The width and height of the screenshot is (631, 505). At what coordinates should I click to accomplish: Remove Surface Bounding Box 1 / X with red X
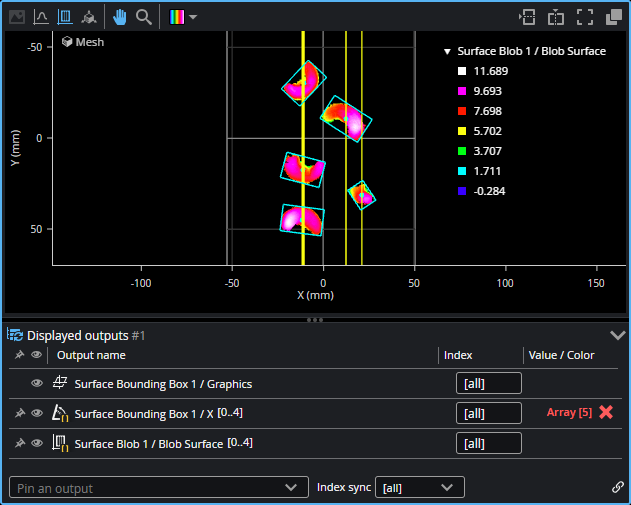point(606,412)
